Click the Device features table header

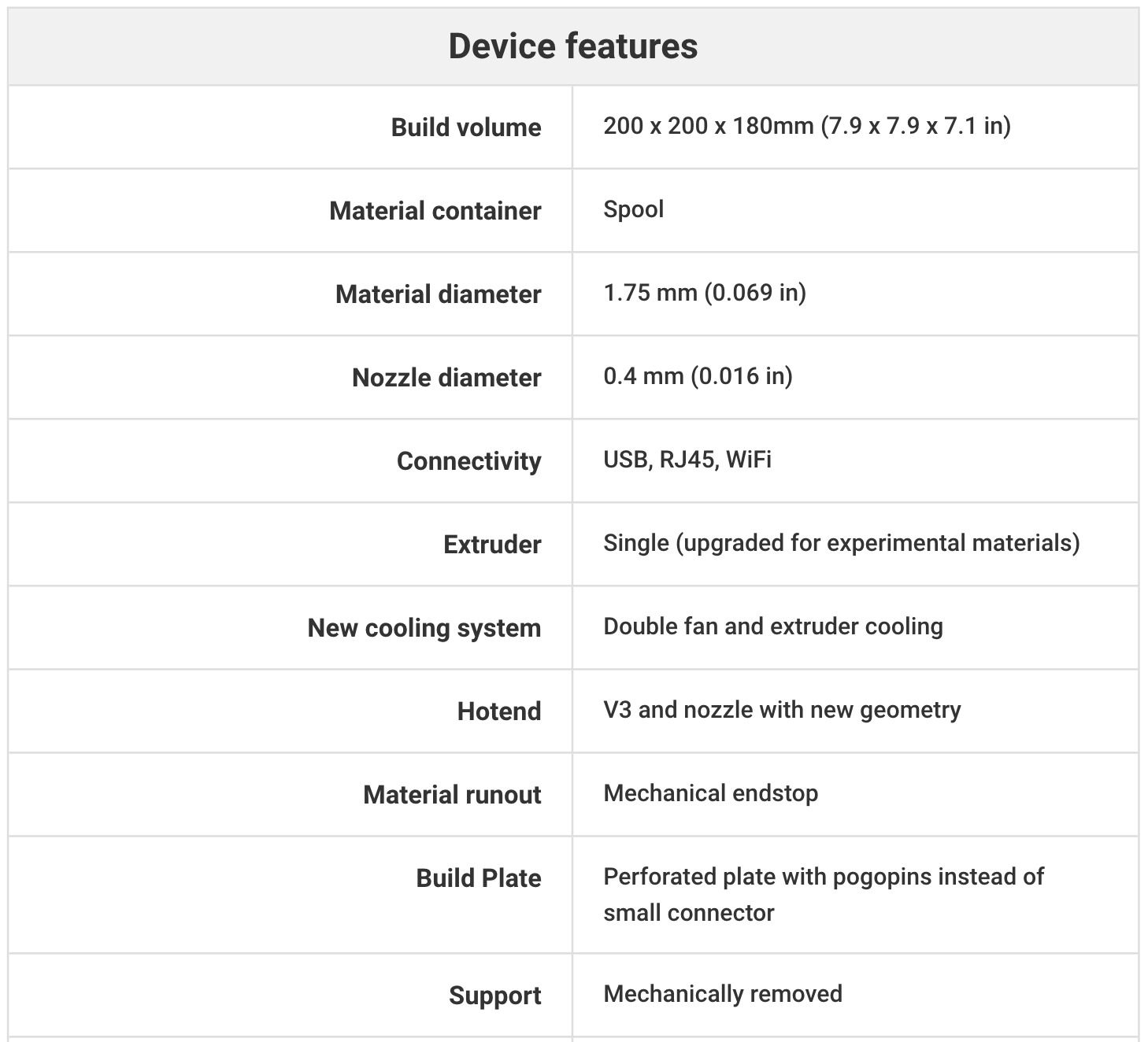[573, 46]
